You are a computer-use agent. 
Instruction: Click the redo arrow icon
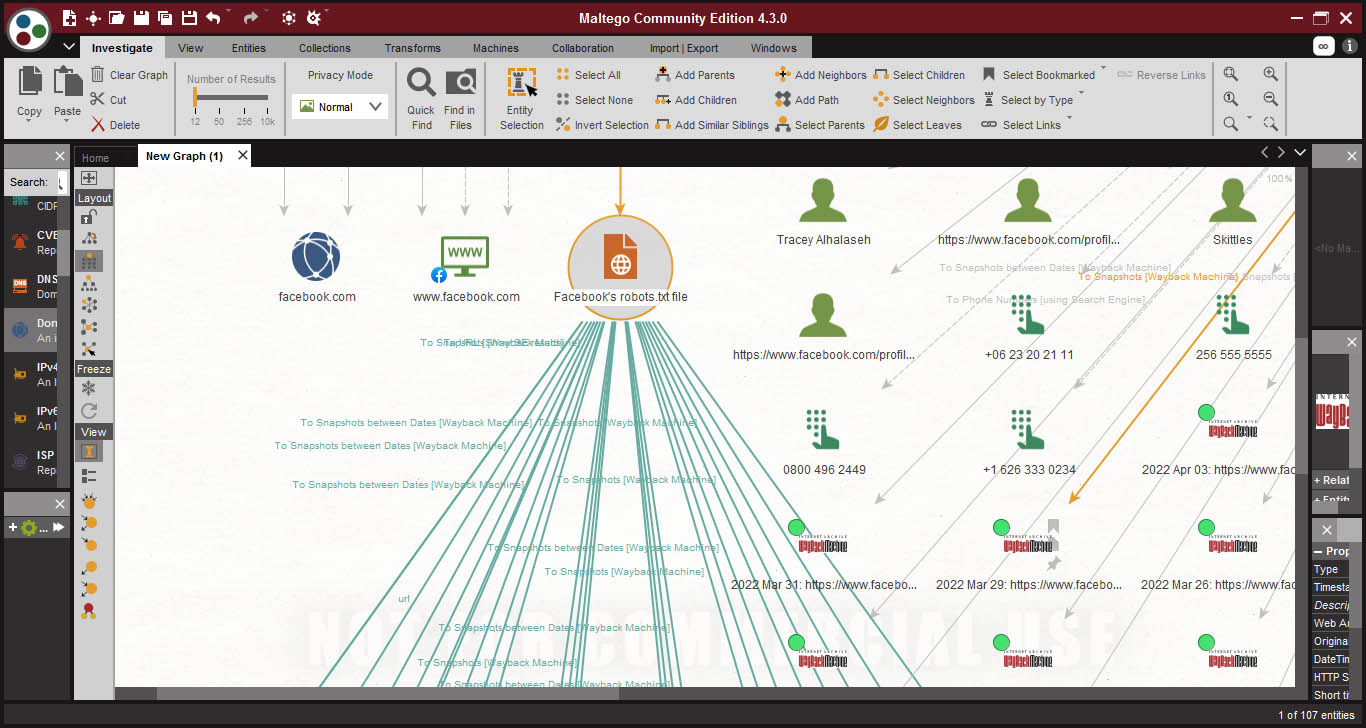[x=250, y=18]
